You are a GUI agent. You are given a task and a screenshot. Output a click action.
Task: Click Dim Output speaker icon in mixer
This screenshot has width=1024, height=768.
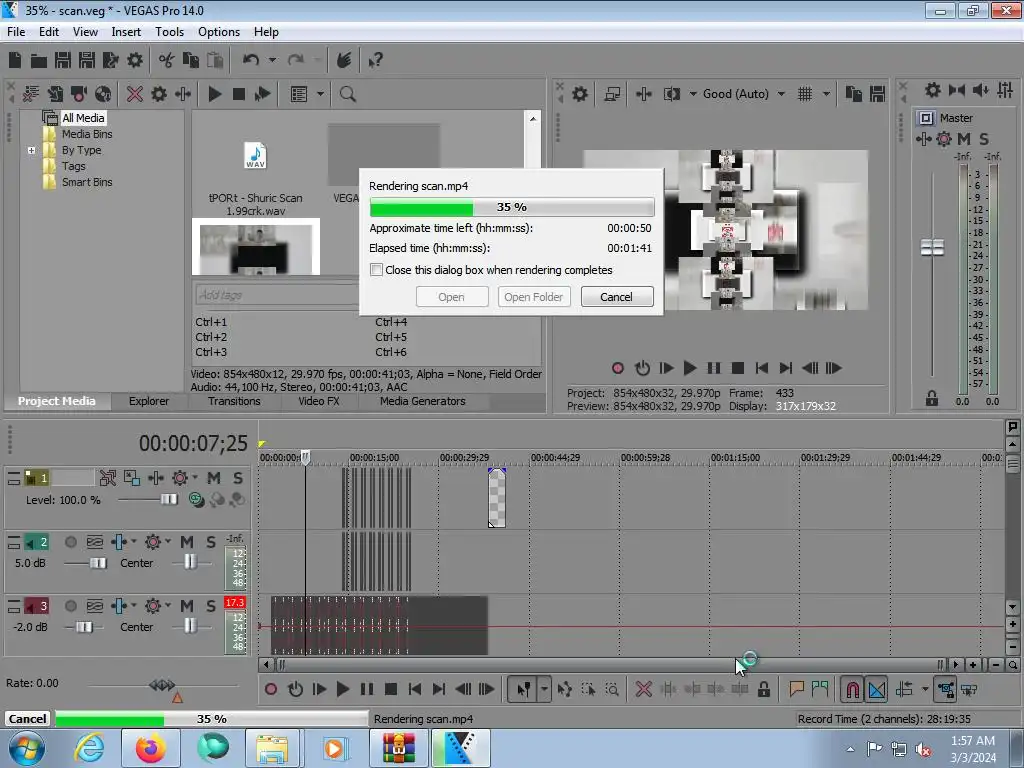(980, 90)
